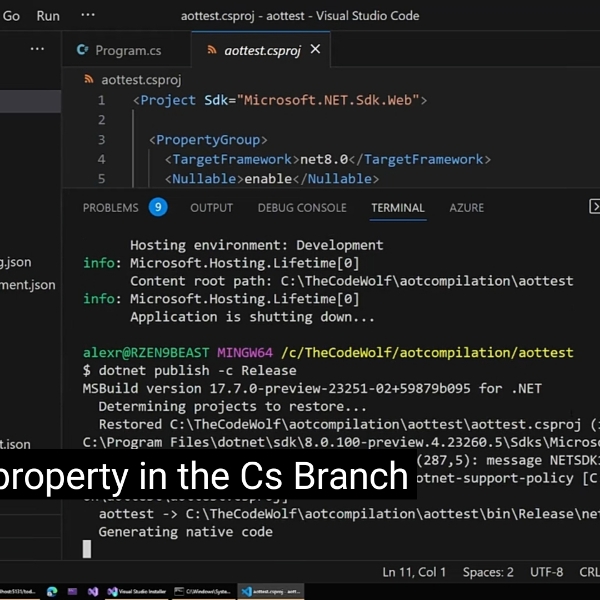Open Microsoft Edge from the taskbar

[52, 592]
